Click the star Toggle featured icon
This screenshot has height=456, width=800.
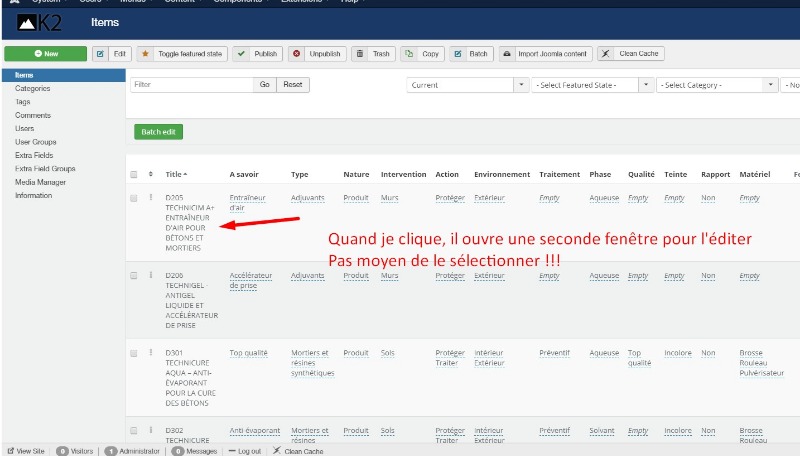click(145, 54)
